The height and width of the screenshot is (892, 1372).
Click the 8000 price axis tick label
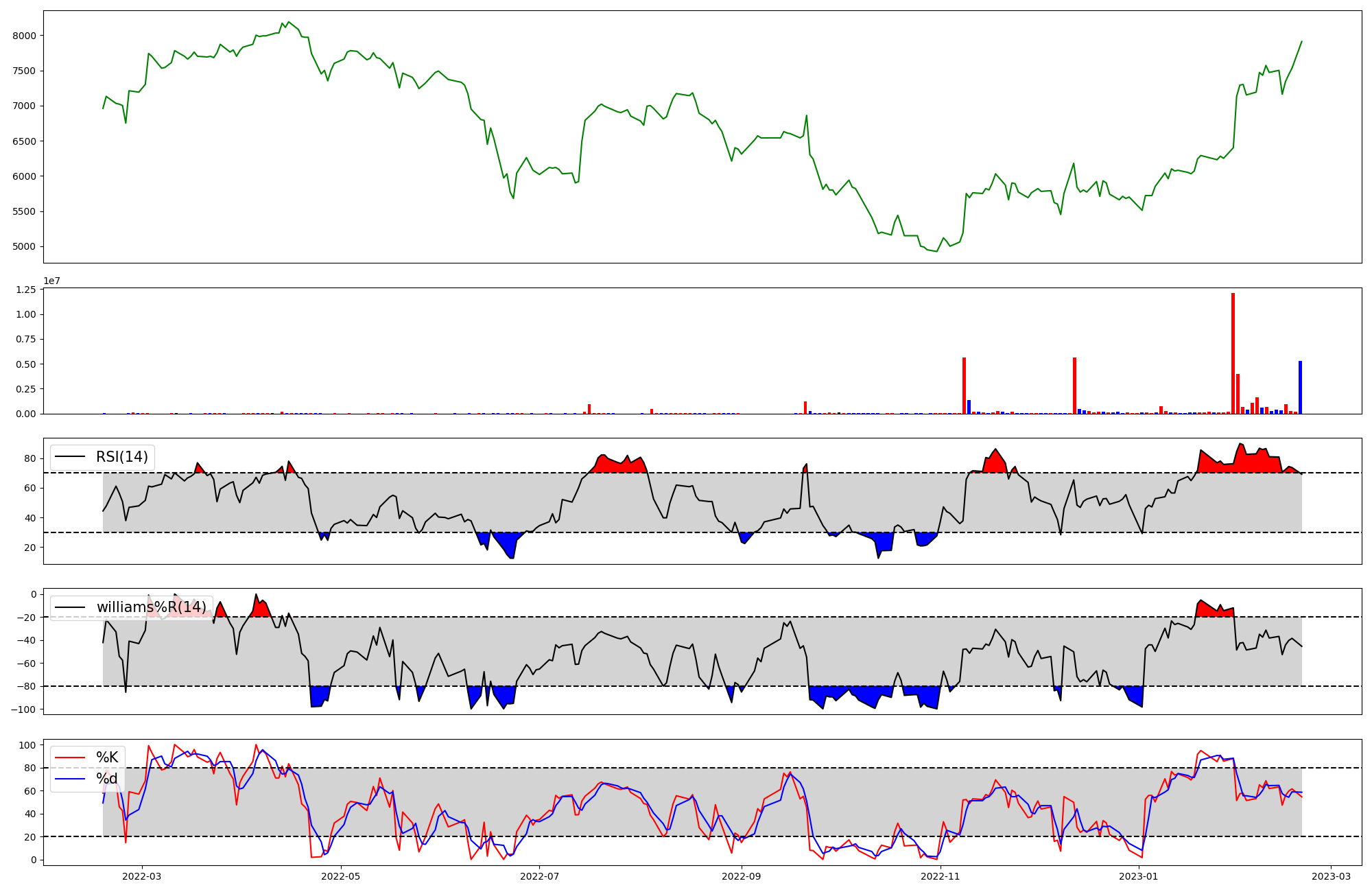pos(26,36)
